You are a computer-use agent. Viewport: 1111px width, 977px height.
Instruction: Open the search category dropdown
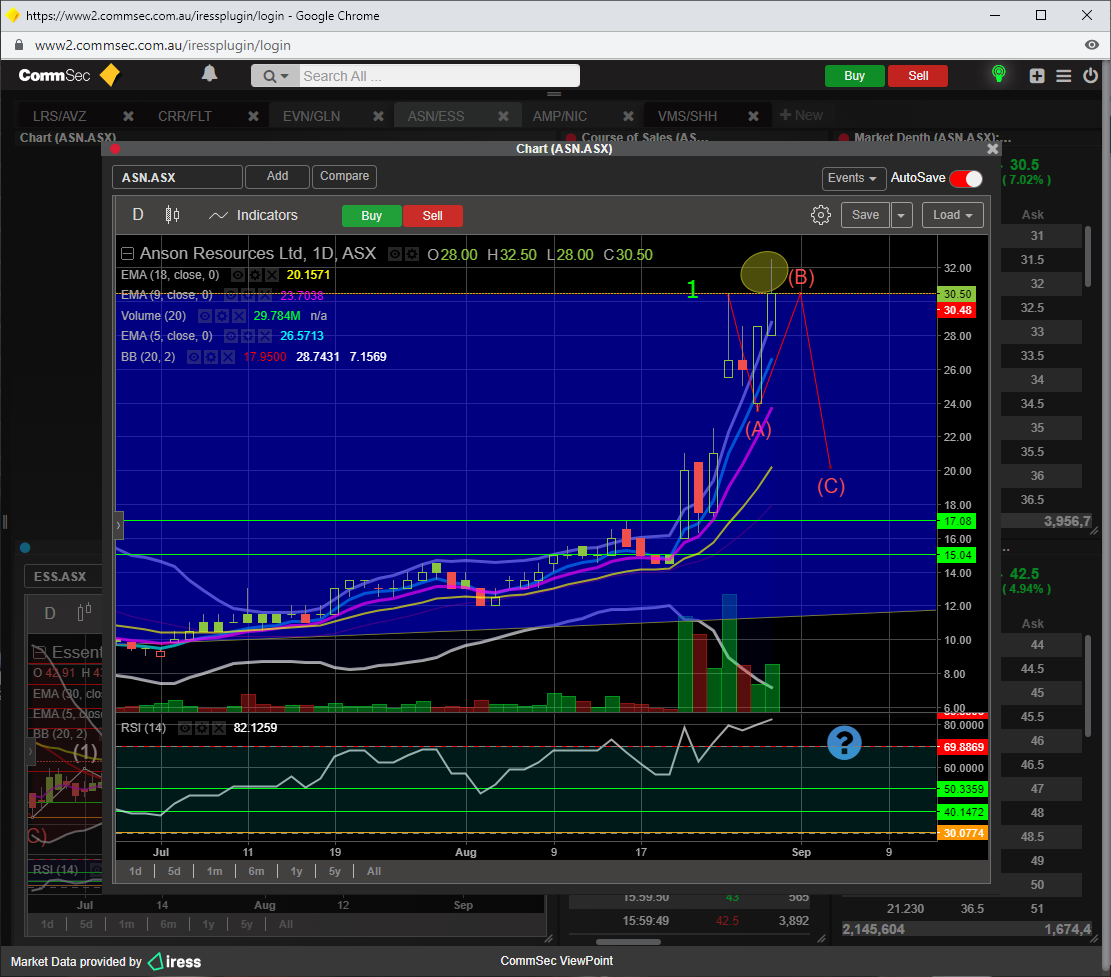click(x=276, y=76)
